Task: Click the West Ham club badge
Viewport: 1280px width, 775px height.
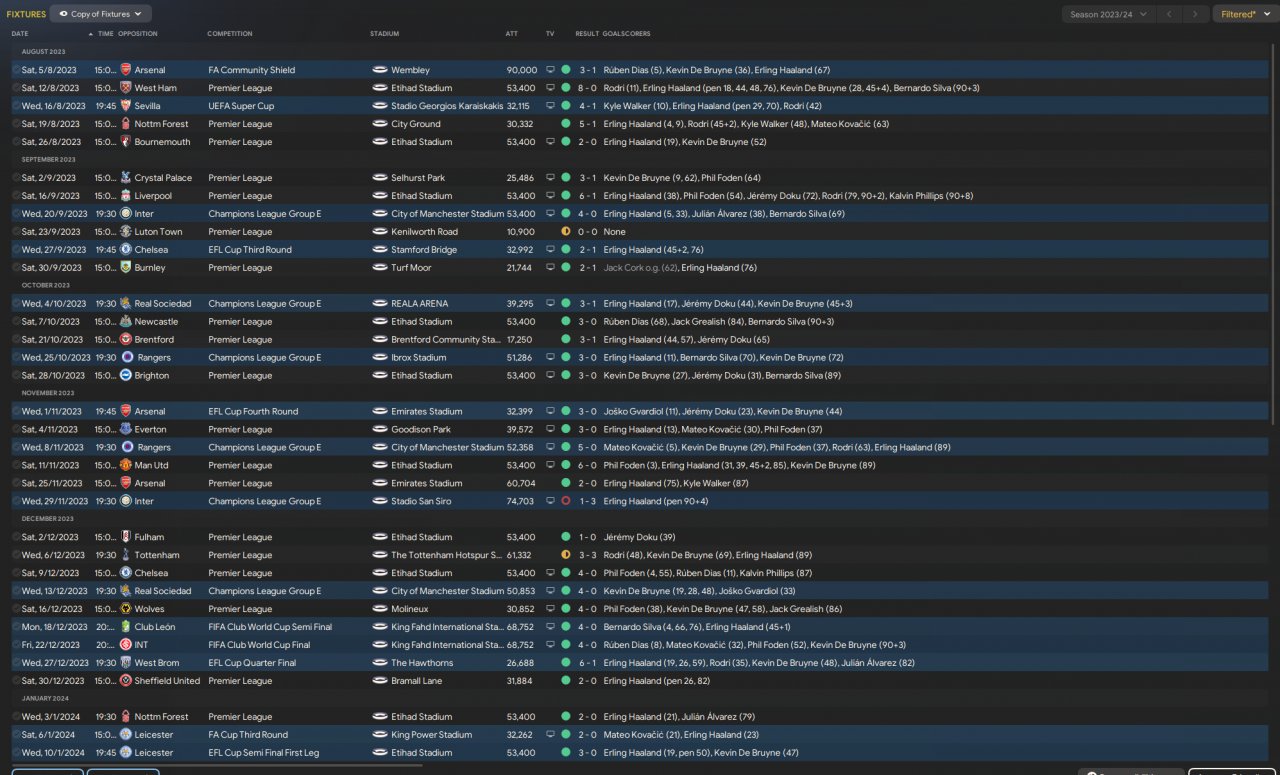Action: click(x=125, y=88)
